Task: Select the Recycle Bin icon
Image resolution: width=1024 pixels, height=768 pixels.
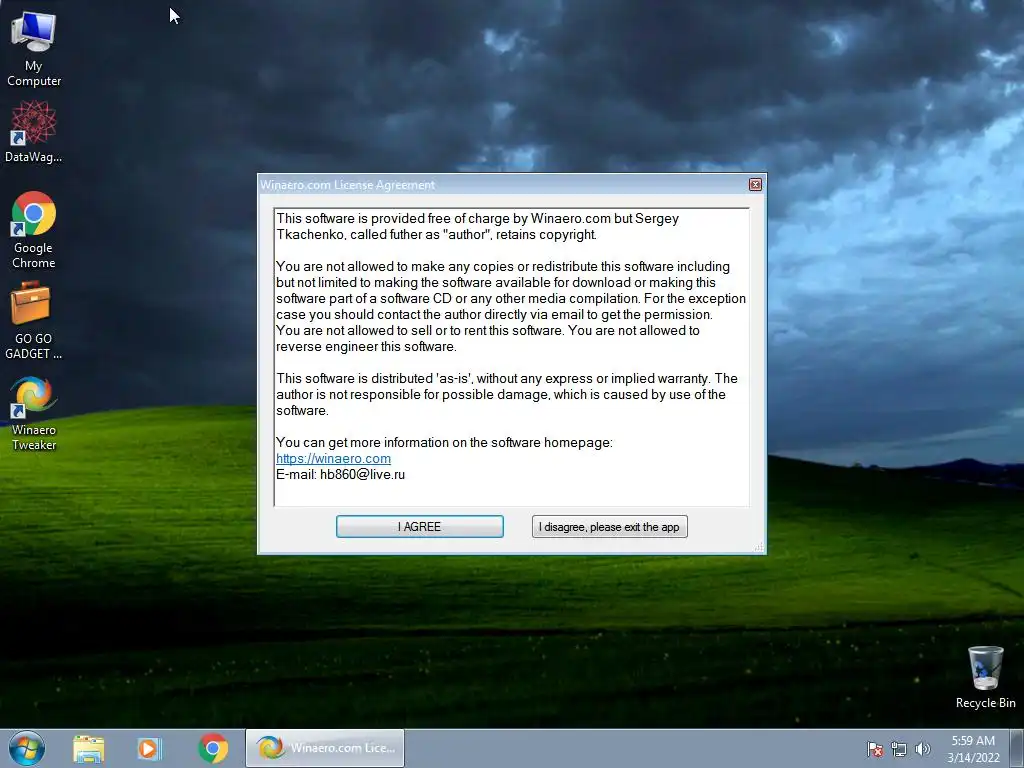Action: (985, 677)
